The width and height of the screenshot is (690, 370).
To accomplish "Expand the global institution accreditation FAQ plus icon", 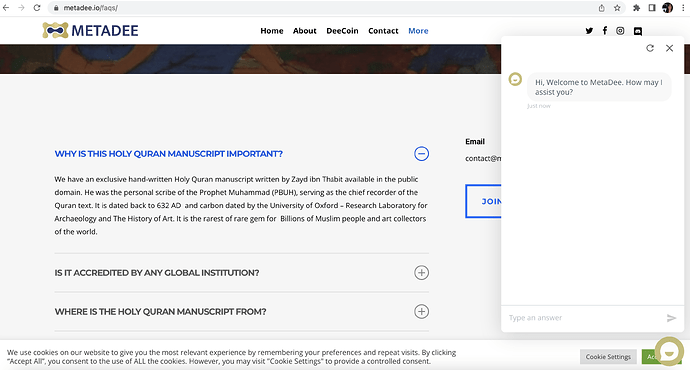I will click(421, 273).
